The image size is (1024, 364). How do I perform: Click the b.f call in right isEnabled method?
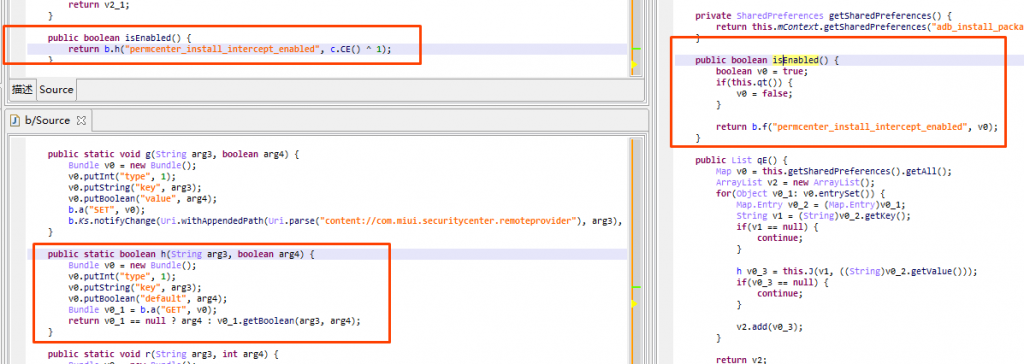(867, 127)
